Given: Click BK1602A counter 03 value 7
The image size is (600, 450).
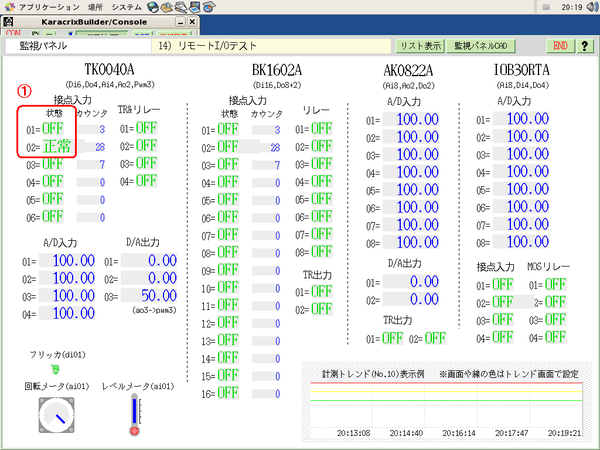Looking at the screenshot, I should coord(266,165).
